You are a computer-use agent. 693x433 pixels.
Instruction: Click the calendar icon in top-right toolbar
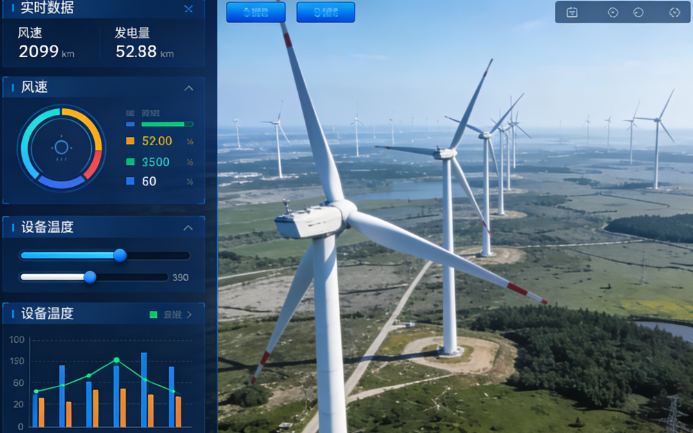[x=572, y=13]
